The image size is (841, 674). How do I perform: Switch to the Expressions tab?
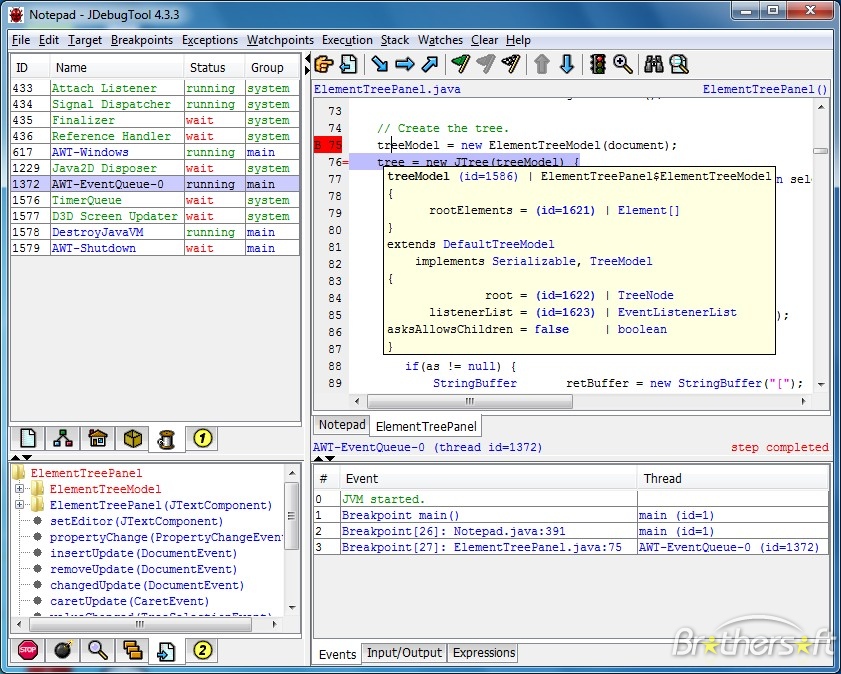click(x=484, y=653)
